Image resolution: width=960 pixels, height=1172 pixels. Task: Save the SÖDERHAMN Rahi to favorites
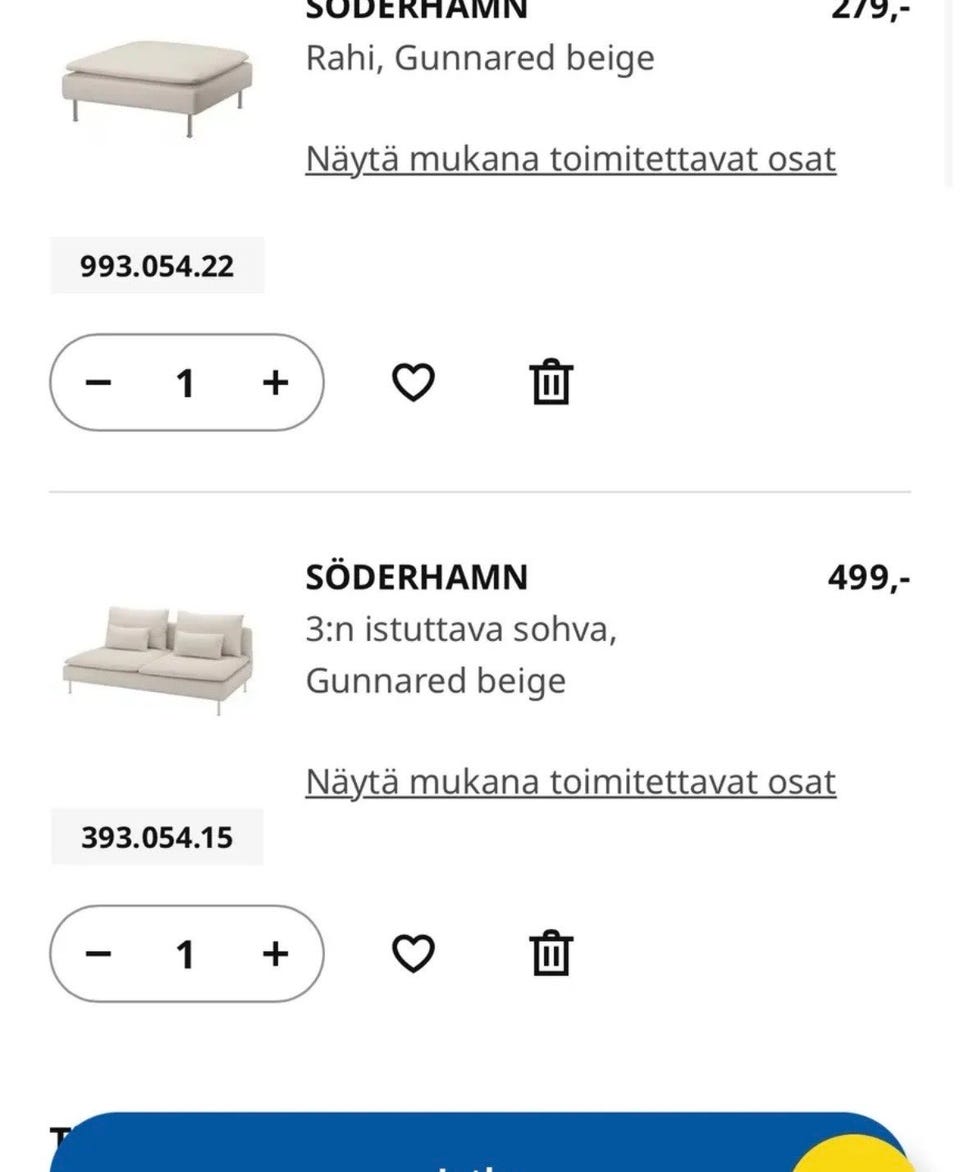coord(413,381)
